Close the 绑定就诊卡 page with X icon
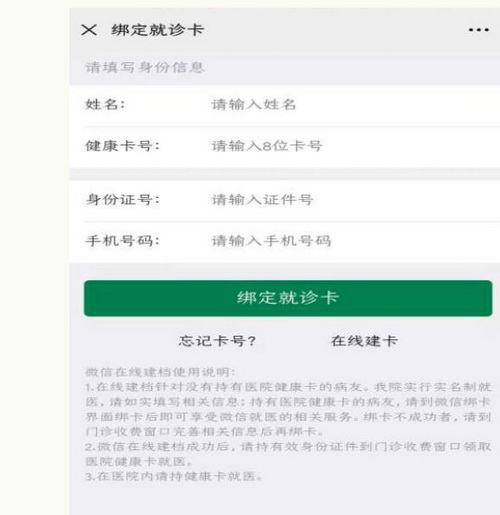The height and width of the screenshot is (515, 500). (x=89, y=30)
